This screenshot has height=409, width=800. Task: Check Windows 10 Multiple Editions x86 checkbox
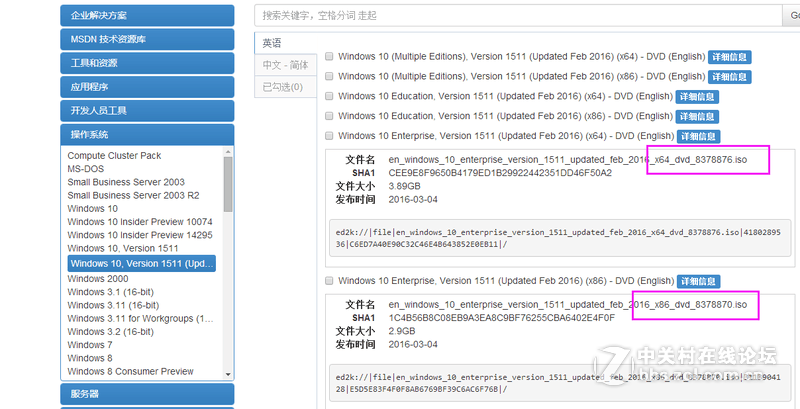point(329,76)
